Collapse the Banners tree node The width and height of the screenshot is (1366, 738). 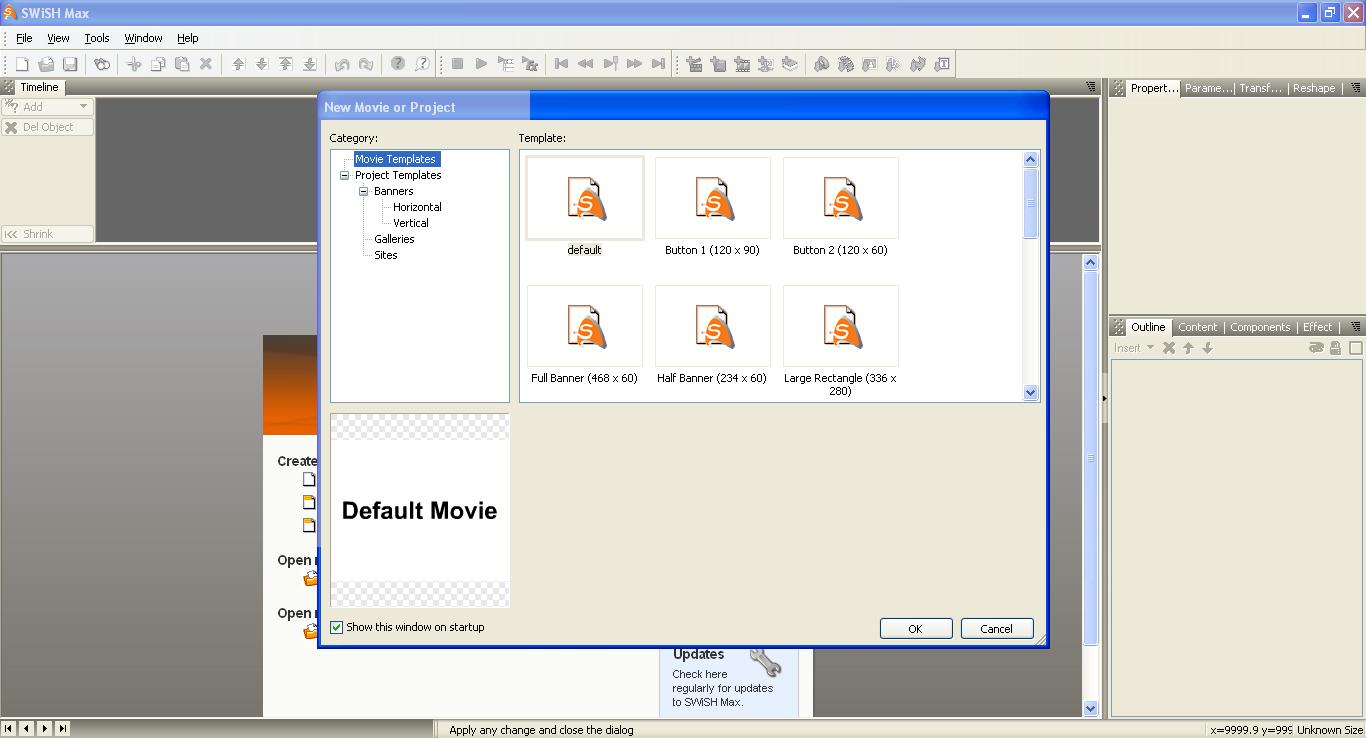[364, 191]
